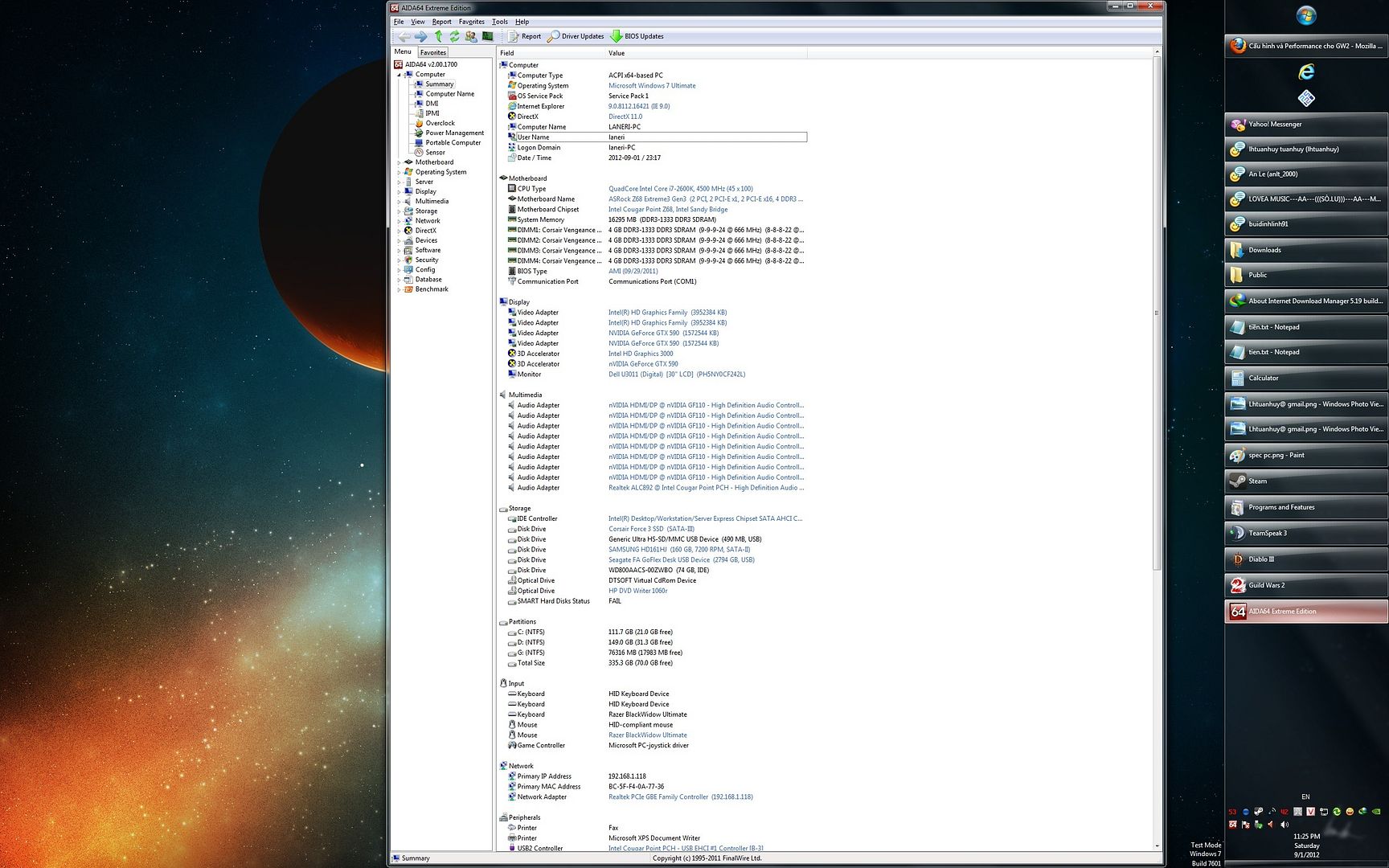
Task: Expand the Storage tree node
Action: click(x=399, y=211)
